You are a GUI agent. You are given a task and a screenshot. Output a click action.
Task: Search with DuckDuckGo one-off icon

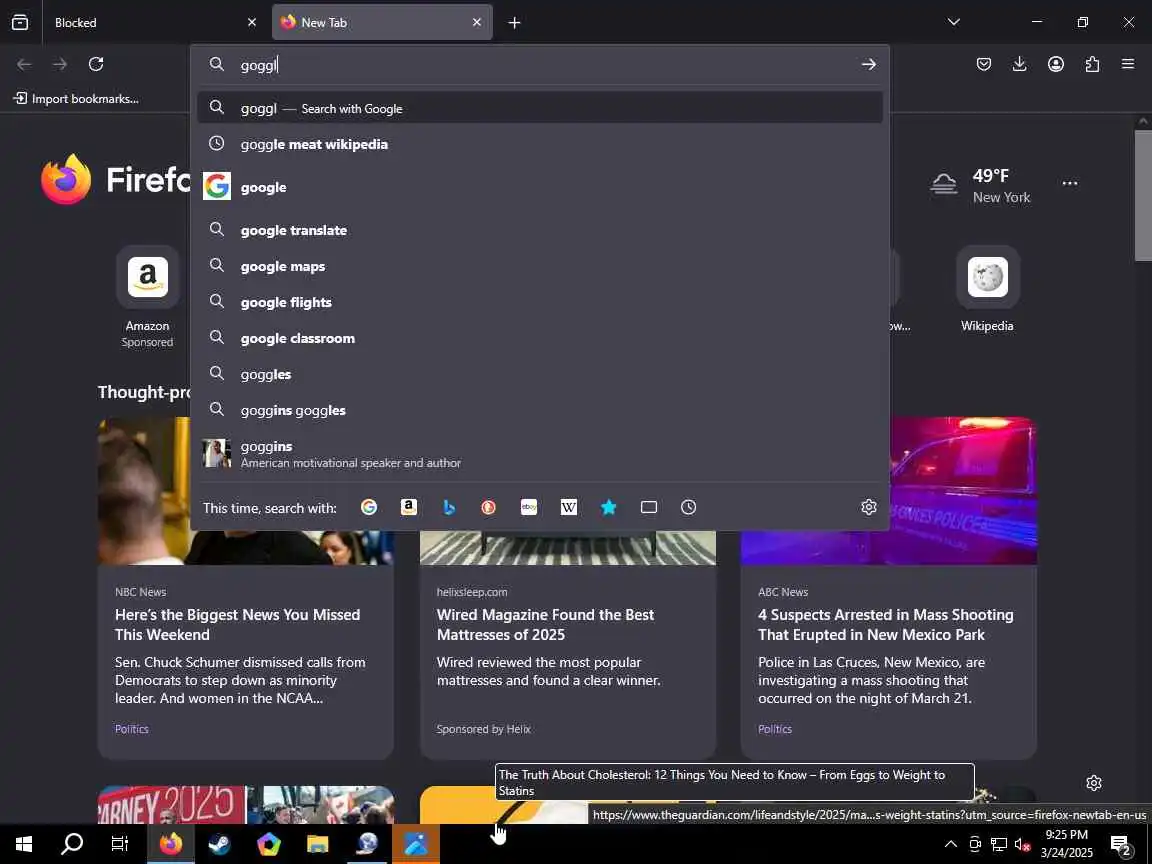click(489, 507)
